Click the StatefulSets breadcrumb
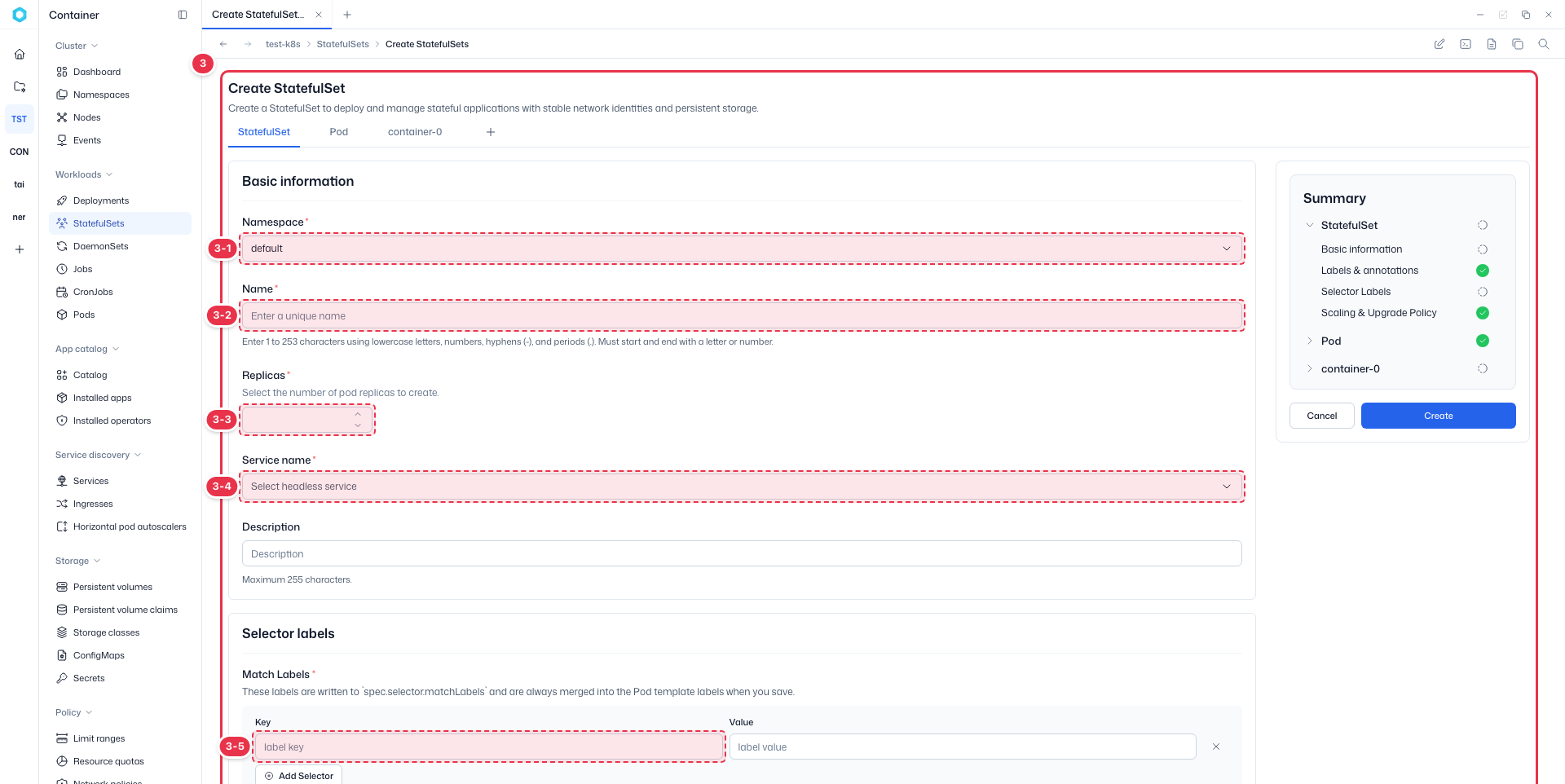Image resolution: width=1565 pixels, height=784 pixels. pyautogui.click(x=343, y=44)
